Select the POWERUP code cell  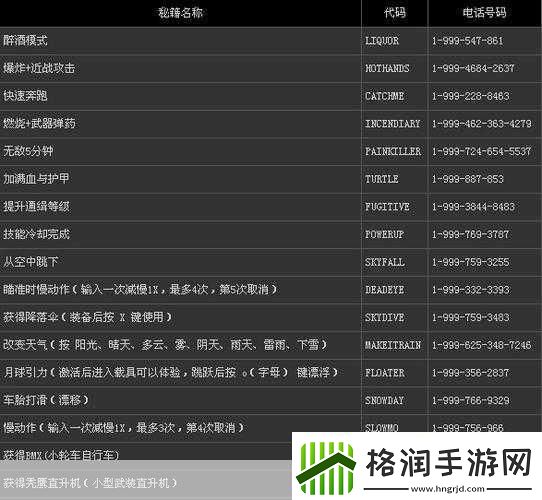click(x=394, y=234)
